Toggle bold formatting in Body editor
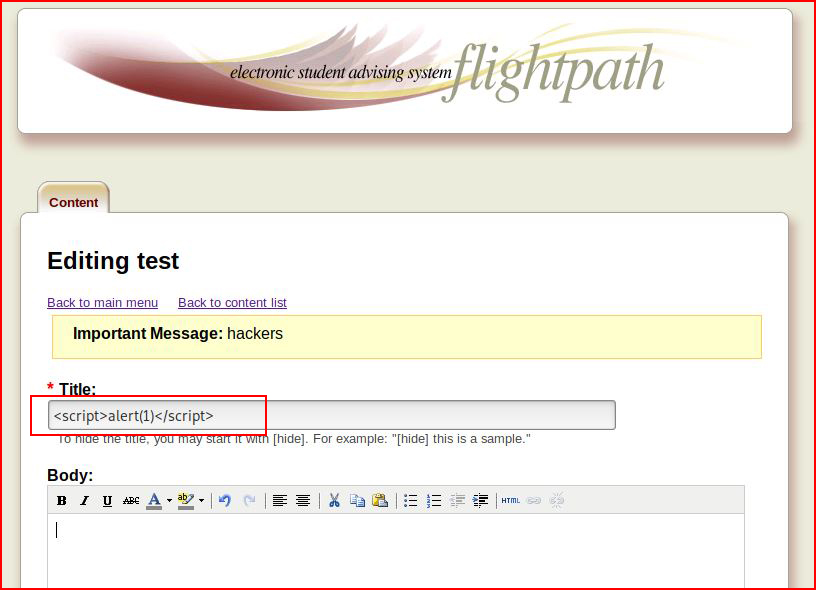The height and width of the screenshot is (590, 816). tap(61, 501)
